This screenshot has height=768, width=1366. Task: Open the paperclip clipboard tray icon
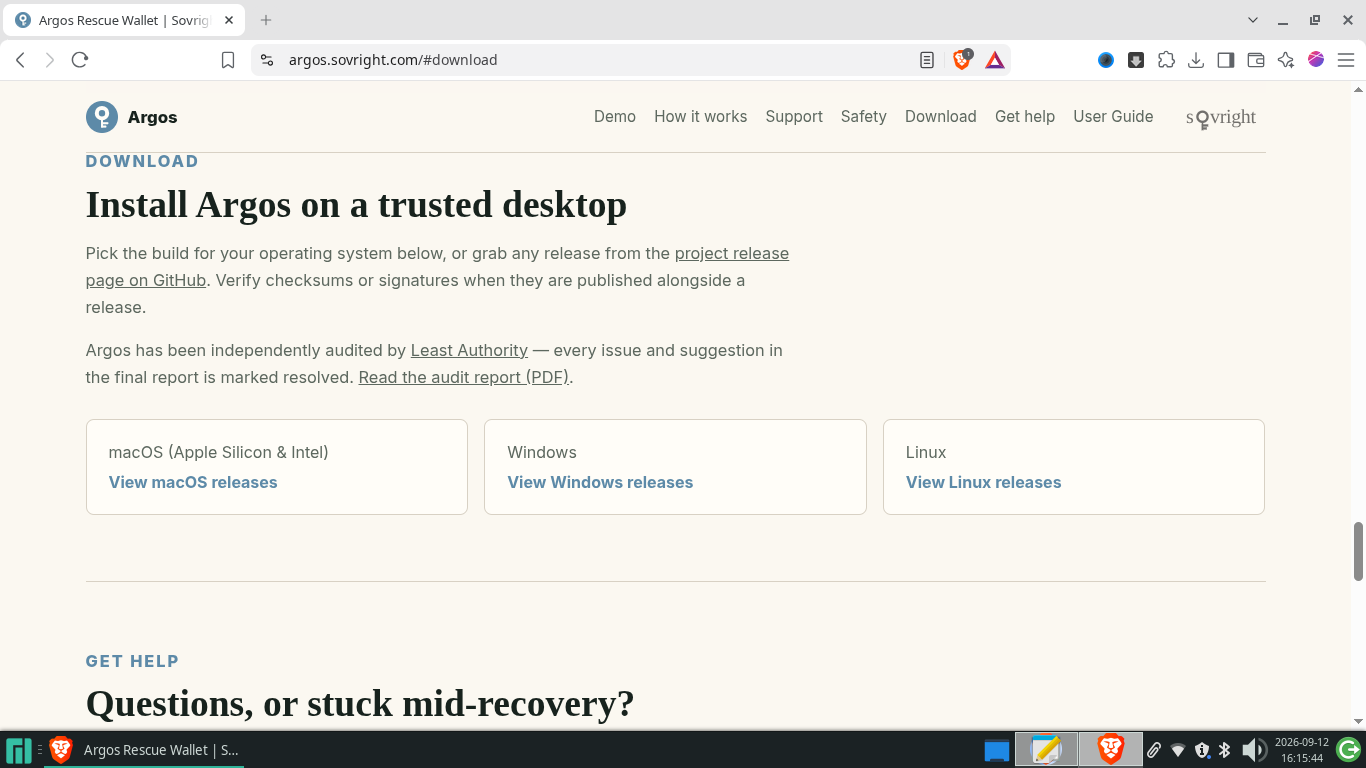1153,750
